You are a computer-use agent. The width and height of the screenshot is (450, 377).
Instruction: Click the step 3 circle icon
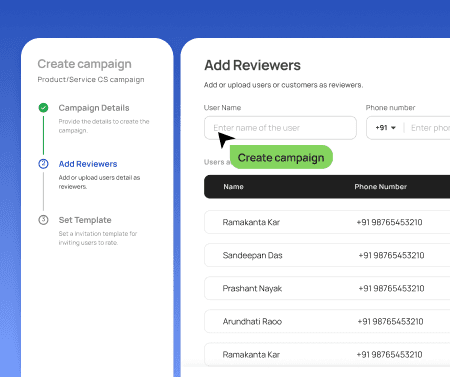click(43, 220)
